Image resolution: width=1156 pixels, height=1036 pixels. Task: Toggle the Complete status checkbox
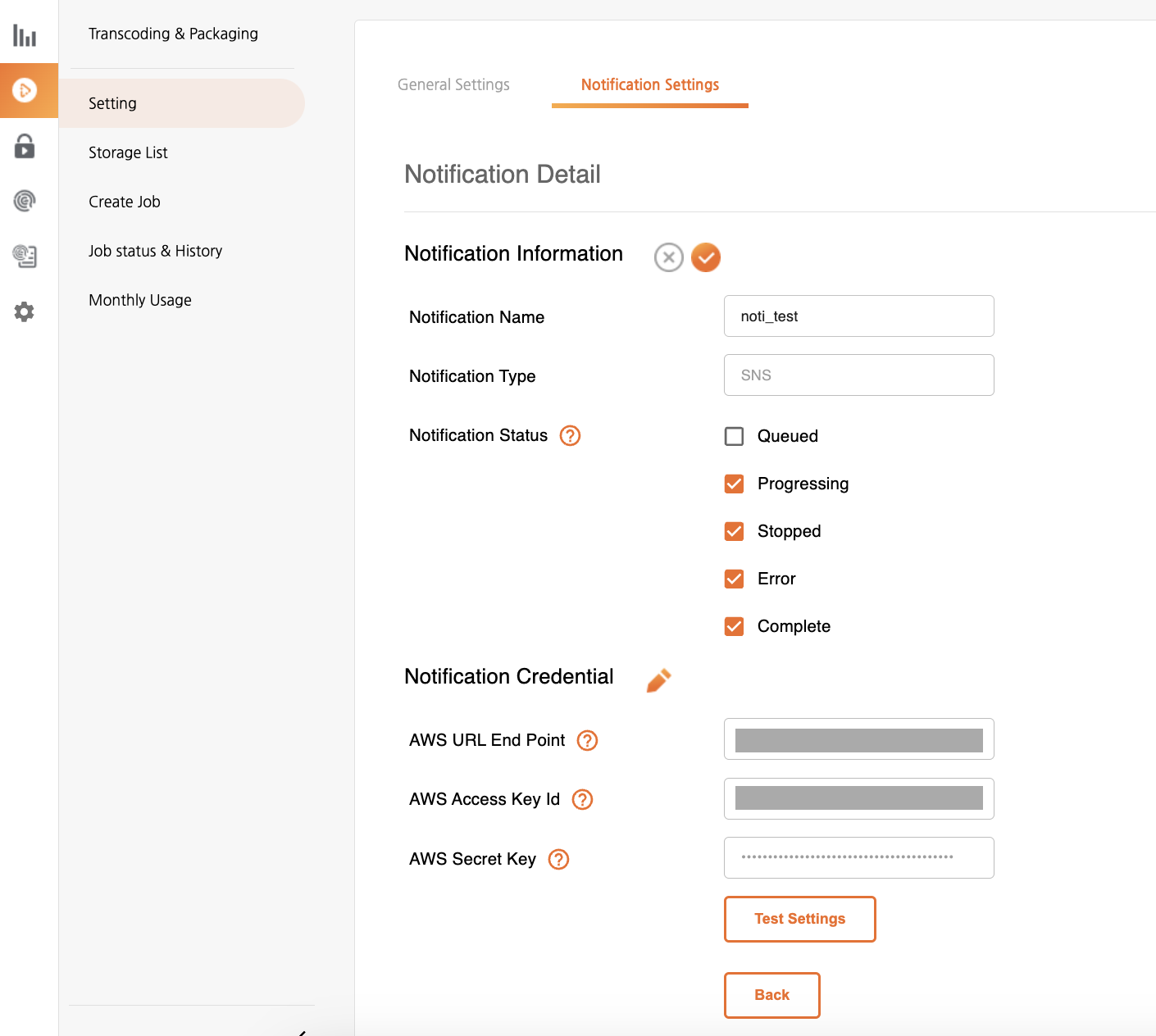coord(734,626)
